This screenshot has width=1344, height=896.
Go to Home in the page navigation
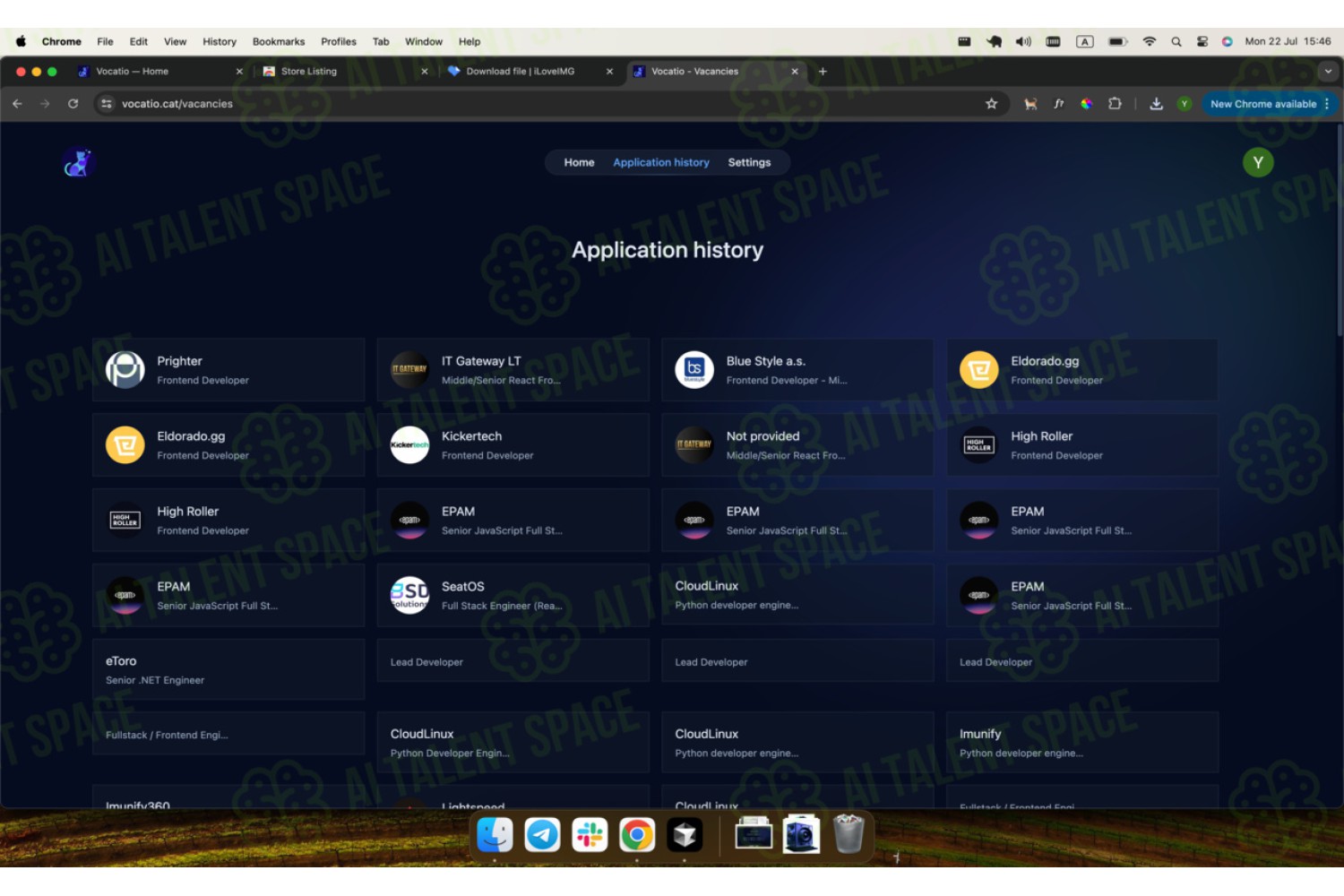(579, 162)
